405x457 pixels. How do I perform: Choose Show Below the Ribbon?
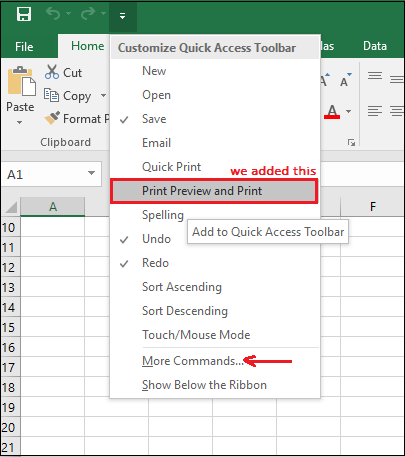coord(215,385)
